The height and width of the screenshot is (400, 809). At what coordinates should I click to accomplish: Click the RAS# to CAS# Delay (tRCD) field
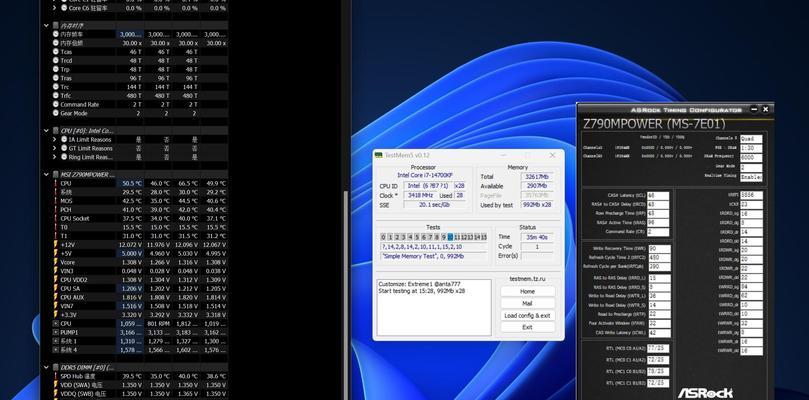[658, 205]
